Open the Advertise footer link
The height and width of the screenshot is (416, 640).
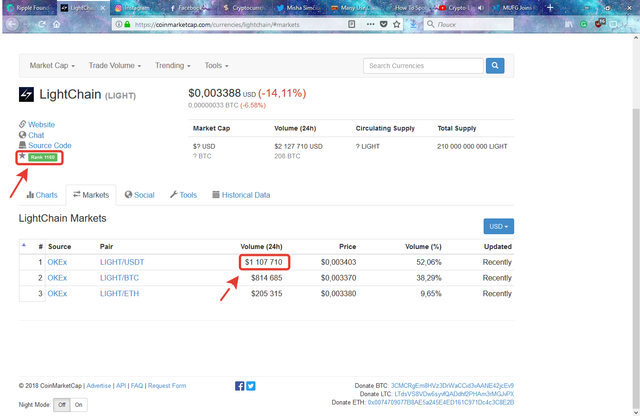98,386
